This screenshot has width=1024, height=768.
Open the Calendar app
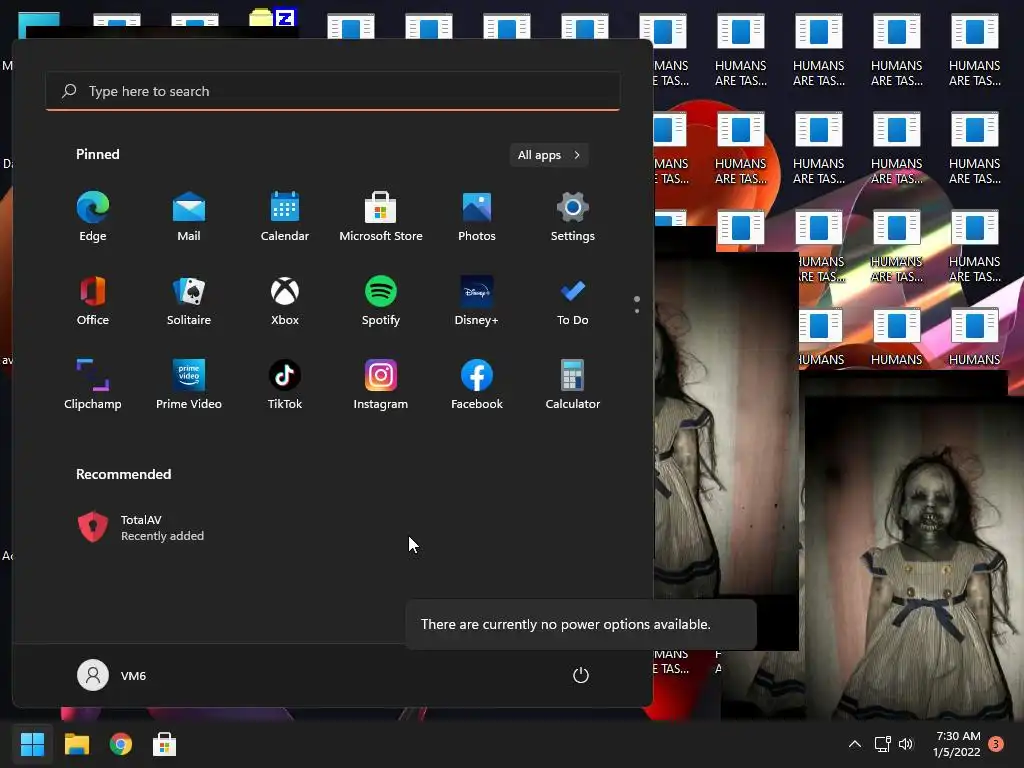(x=285, y=217)
